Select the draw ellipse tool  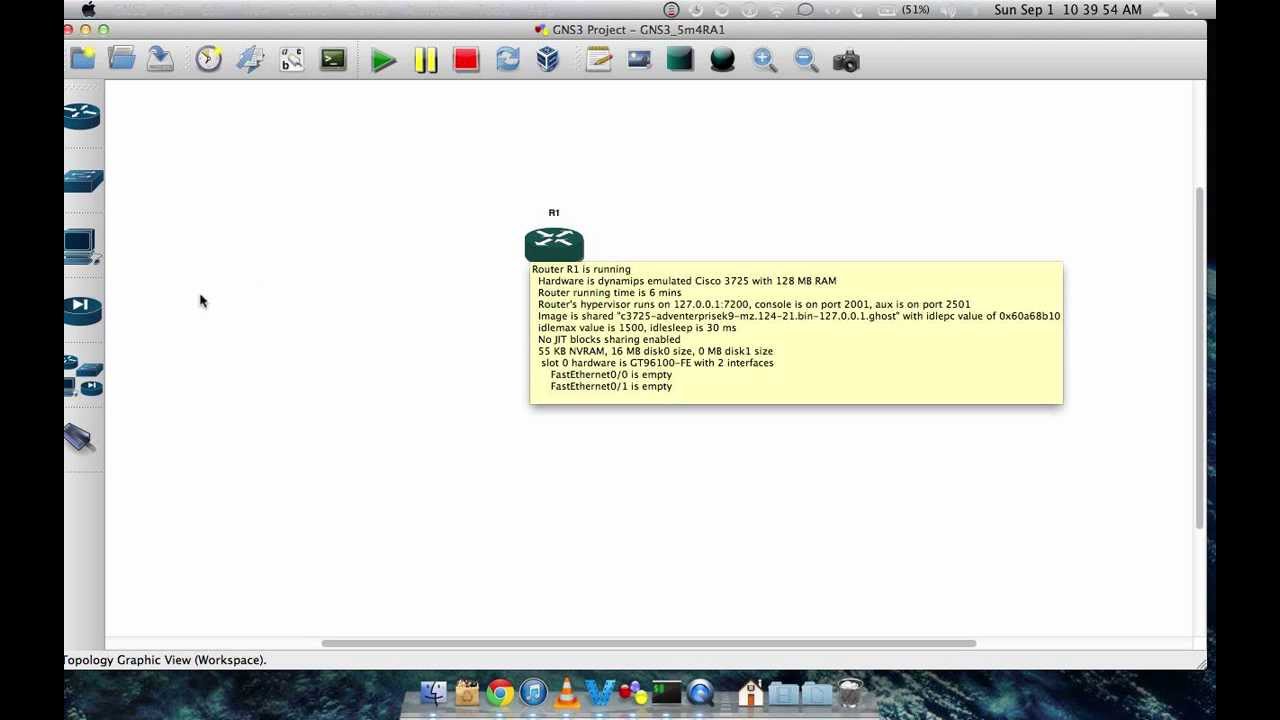[x=722, y=61]
